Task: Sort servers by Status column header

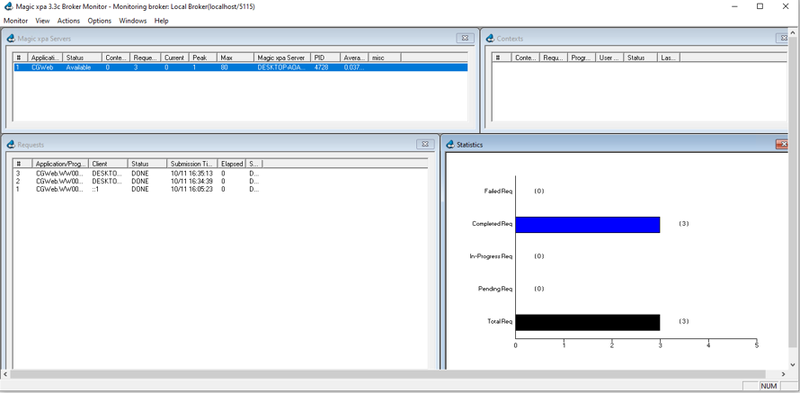Action: pyautogui.click(x=83, y=58)
